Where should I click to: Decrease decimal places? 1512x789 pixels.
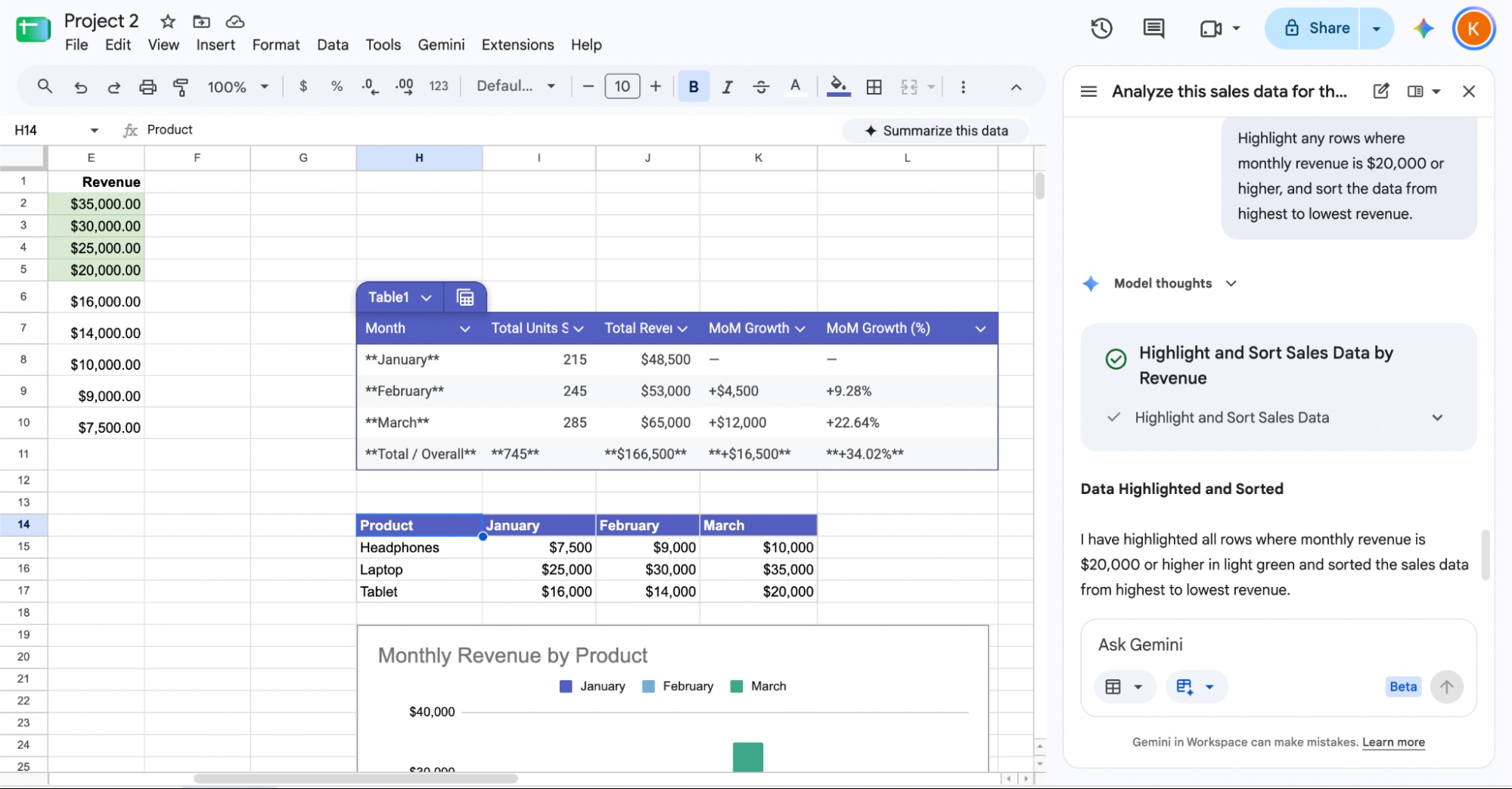pyautogui.click(x=370, y=86)
